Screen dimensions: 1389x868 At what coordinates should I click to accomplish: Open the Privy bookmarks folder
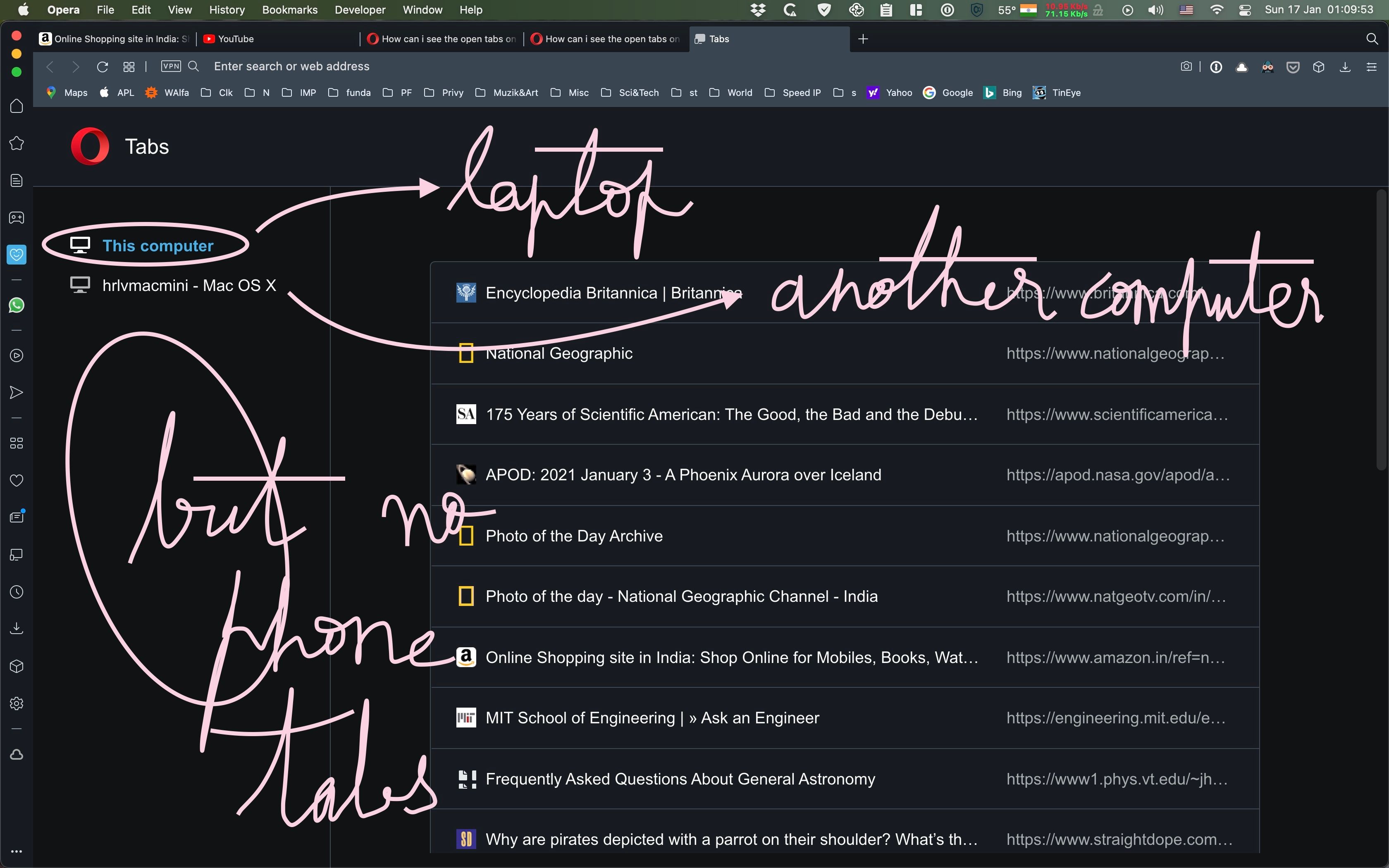point(444,93)
